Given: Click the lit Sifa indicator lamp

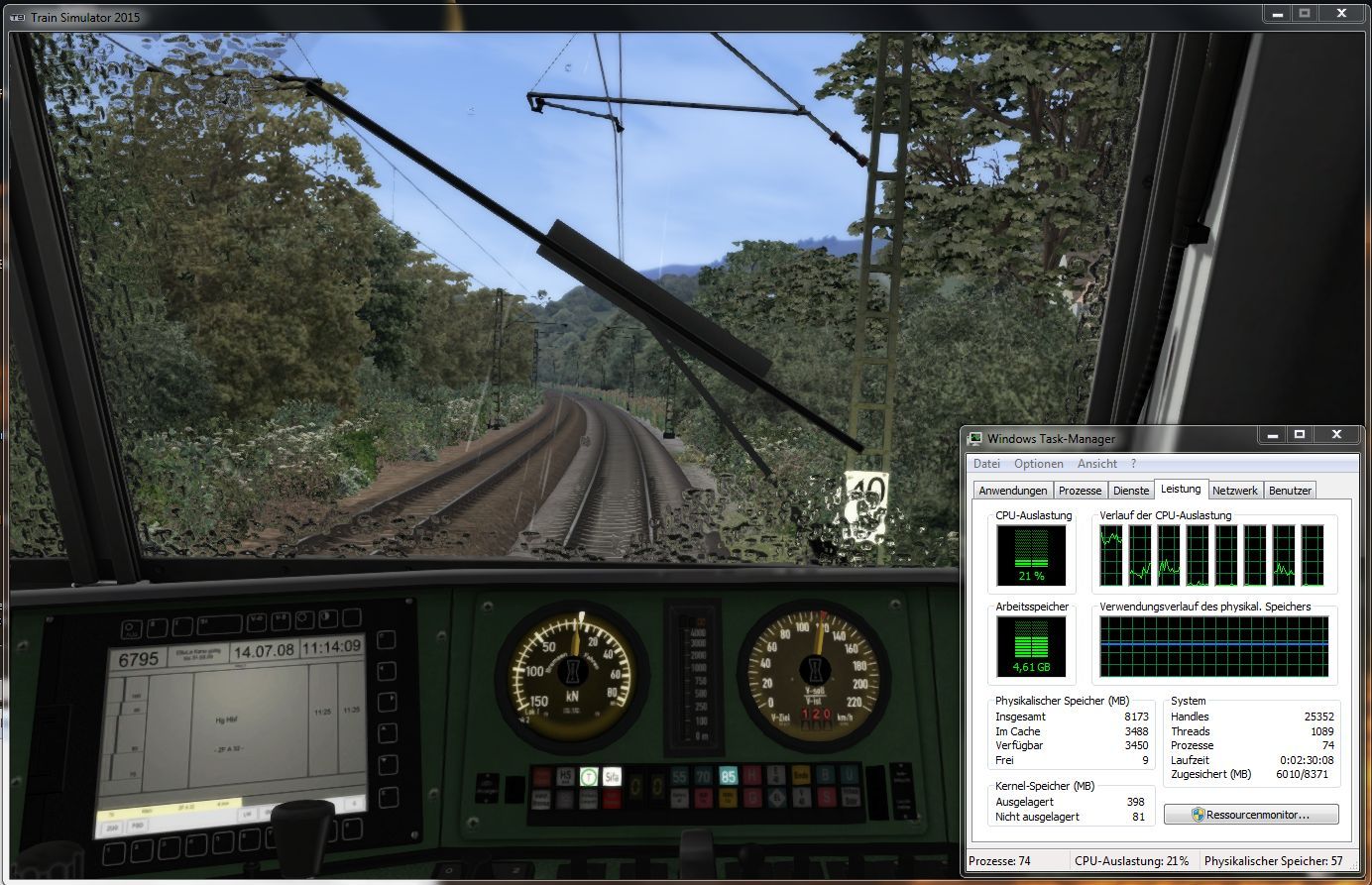Looking at the screenshot, I should [x=613, y=777].
